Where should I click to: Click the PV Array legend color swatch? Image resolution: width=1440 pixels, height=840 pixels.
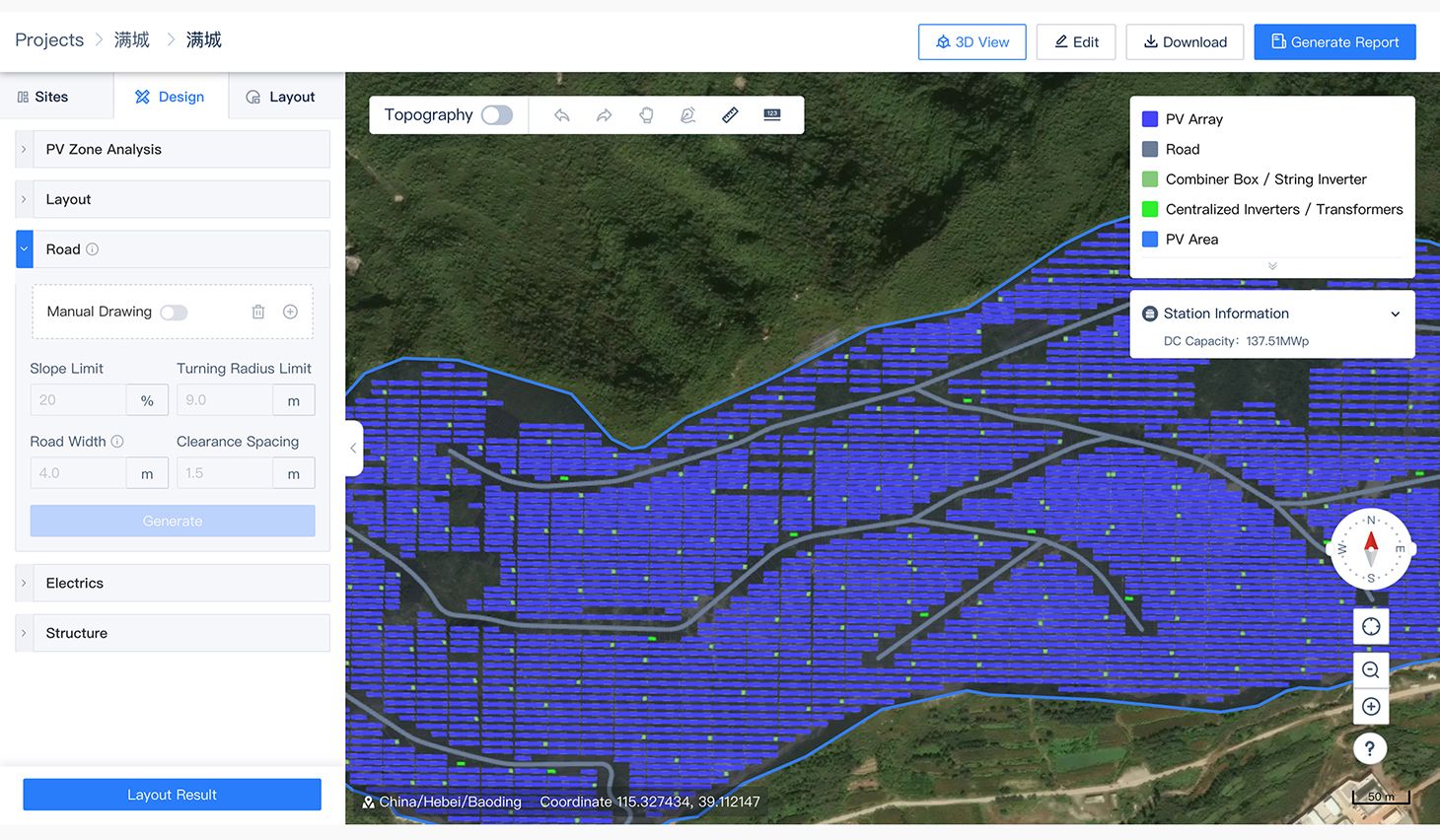[1150, 119]
